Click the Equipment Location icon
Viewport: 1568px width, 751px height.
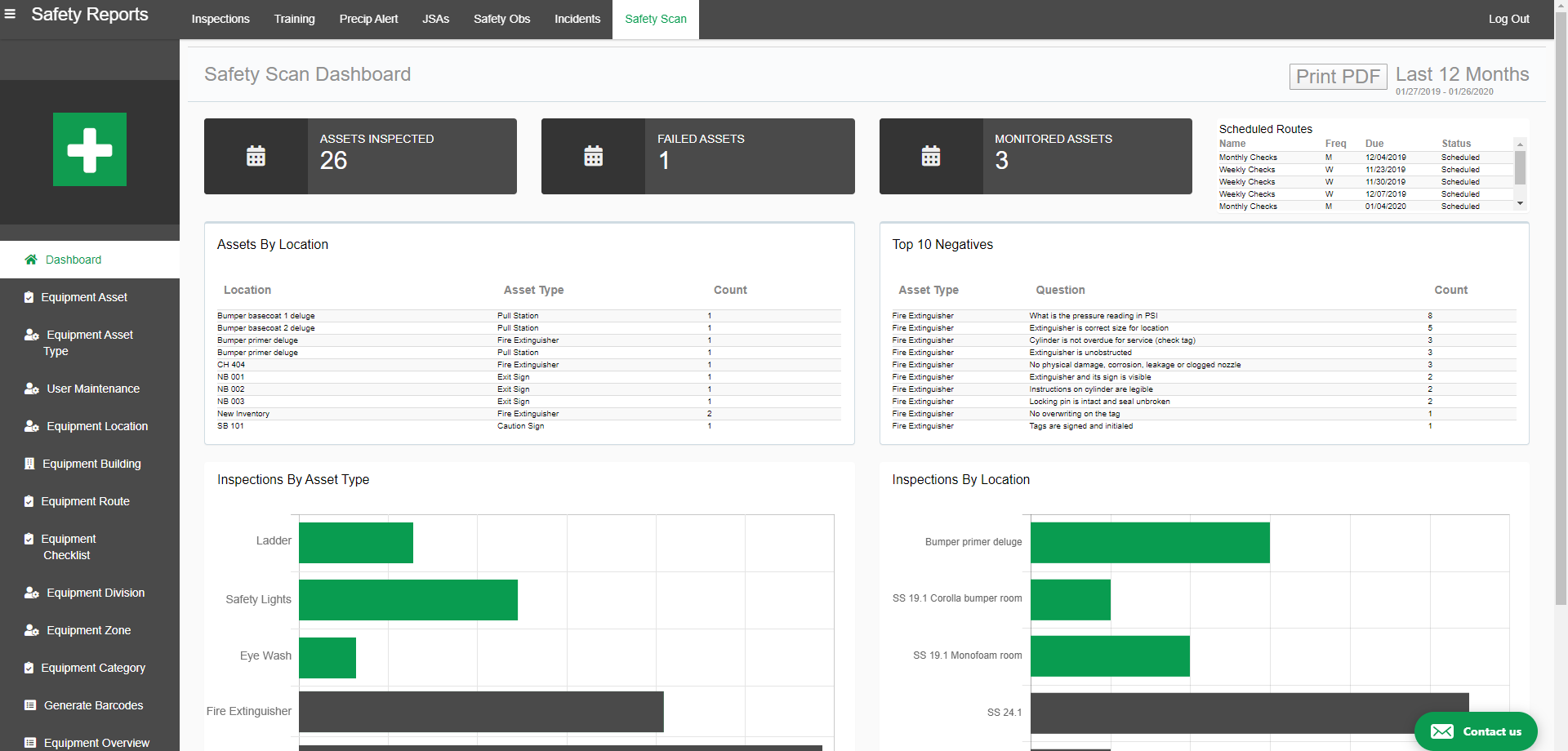(x=32, y=426)
